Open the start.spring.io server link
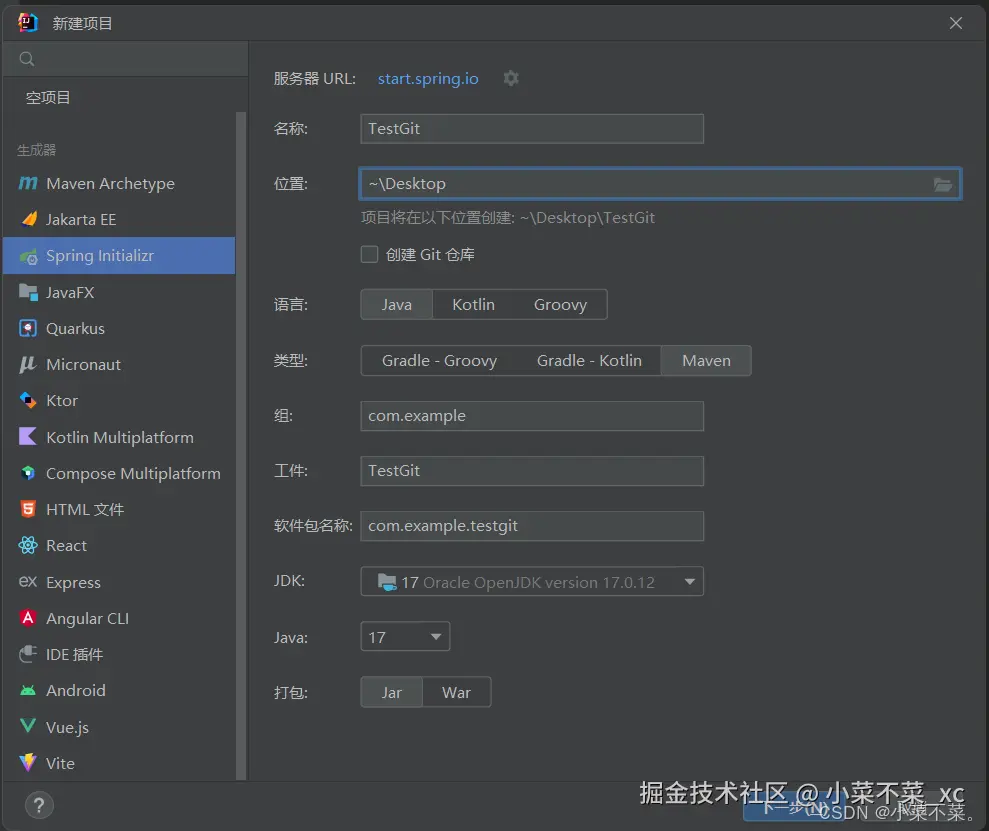This screenshot has width=989, height=831. [x=428, y=79]
